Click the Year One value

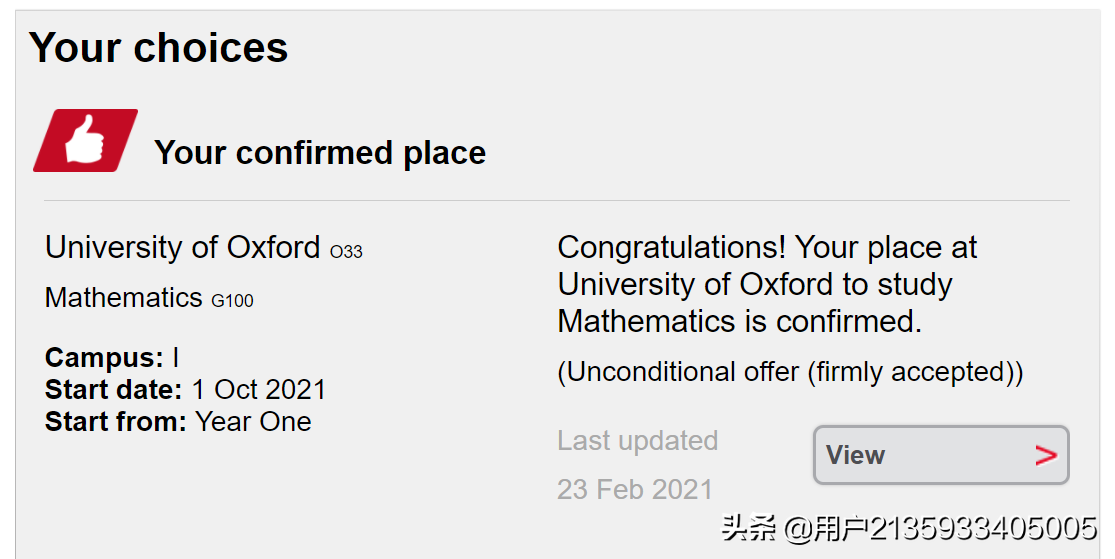pos(253,422)
